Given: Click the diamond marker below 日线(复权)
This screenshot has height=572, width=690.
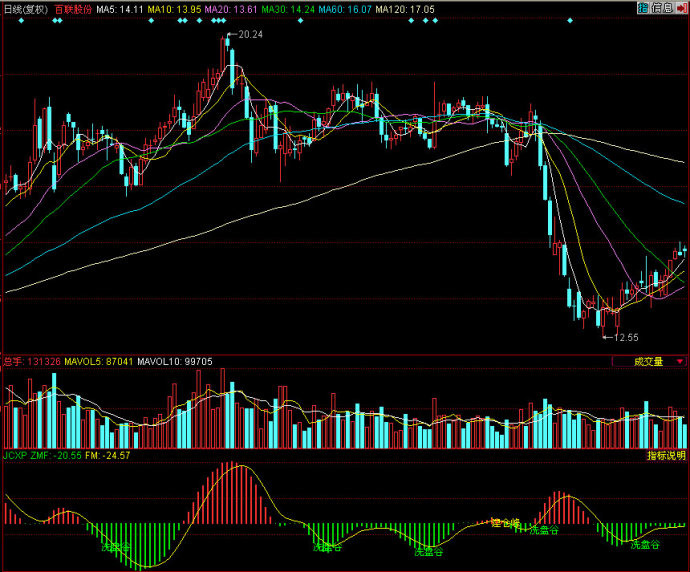Looking at the screenshot, I should coord(21,20).
